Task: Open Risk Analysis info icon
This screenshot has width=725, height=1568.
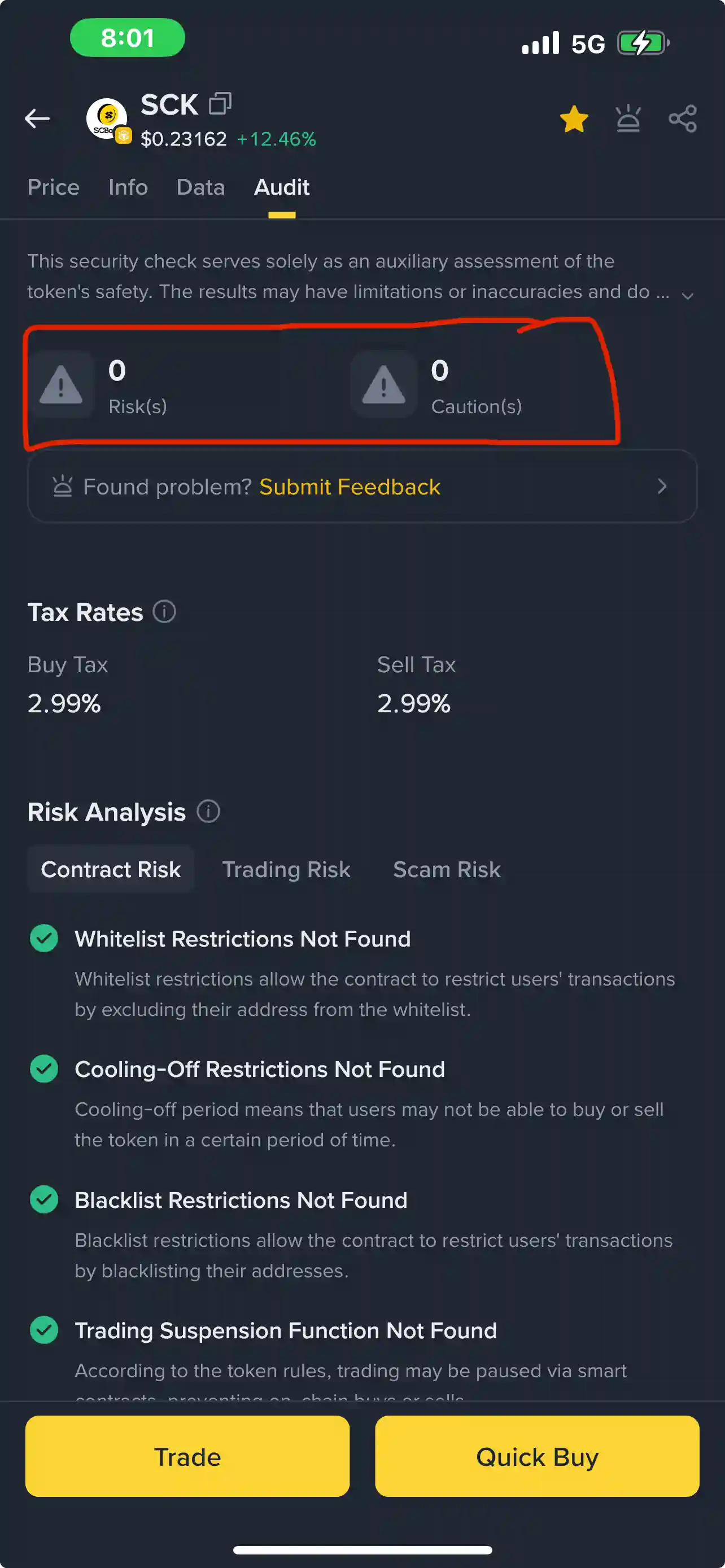Action: click(208, 812)
